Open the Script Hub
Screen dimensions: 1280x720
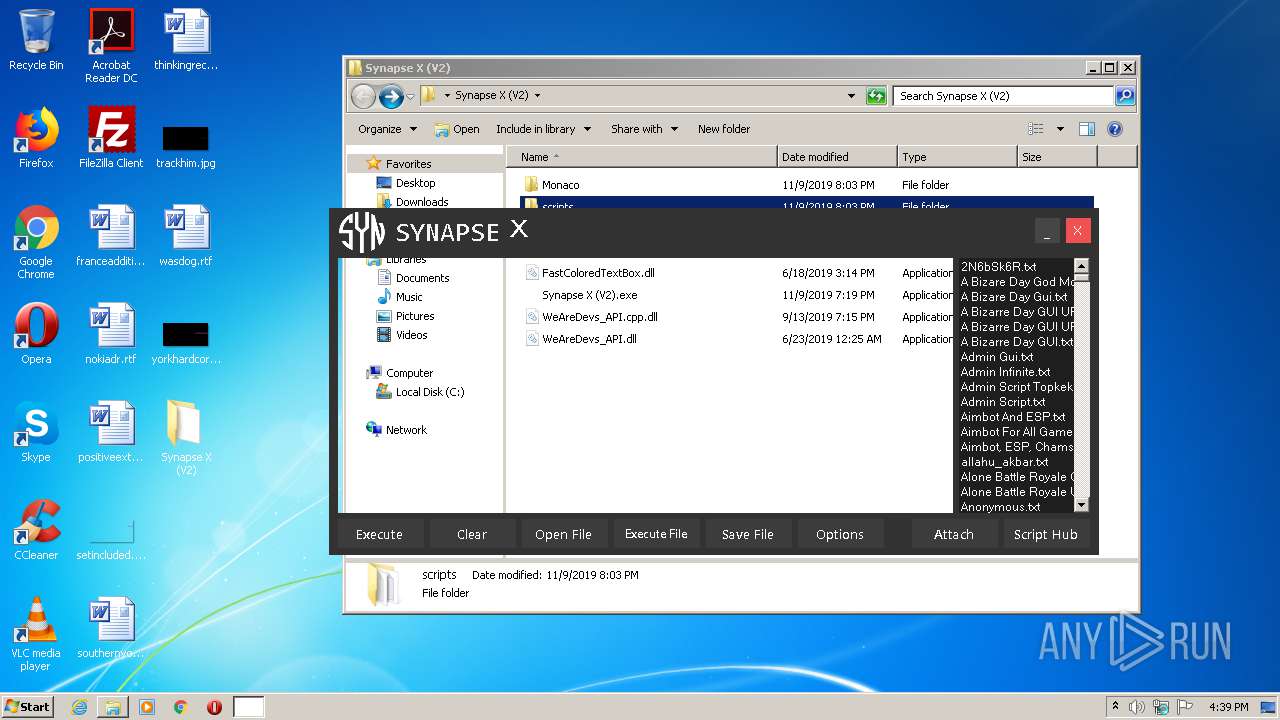tap(1046, 534)
